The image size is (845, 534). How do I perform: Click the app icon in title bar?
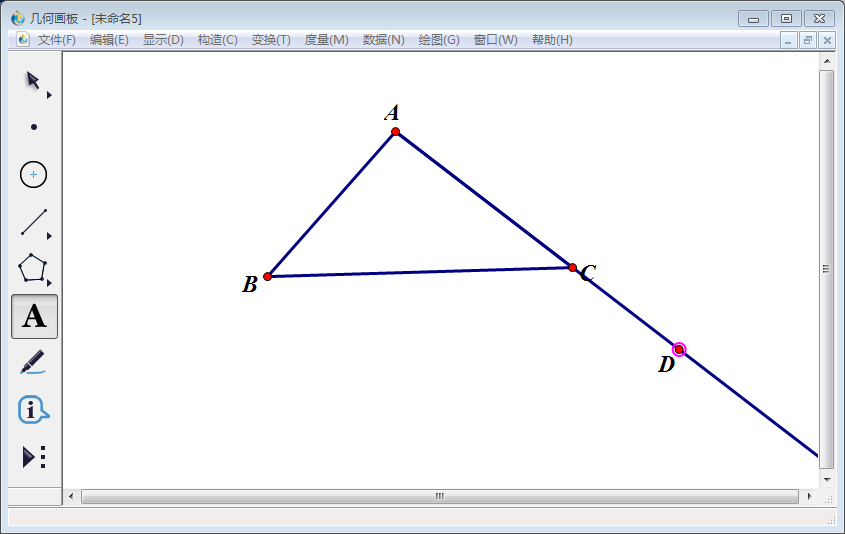[18, 18]
